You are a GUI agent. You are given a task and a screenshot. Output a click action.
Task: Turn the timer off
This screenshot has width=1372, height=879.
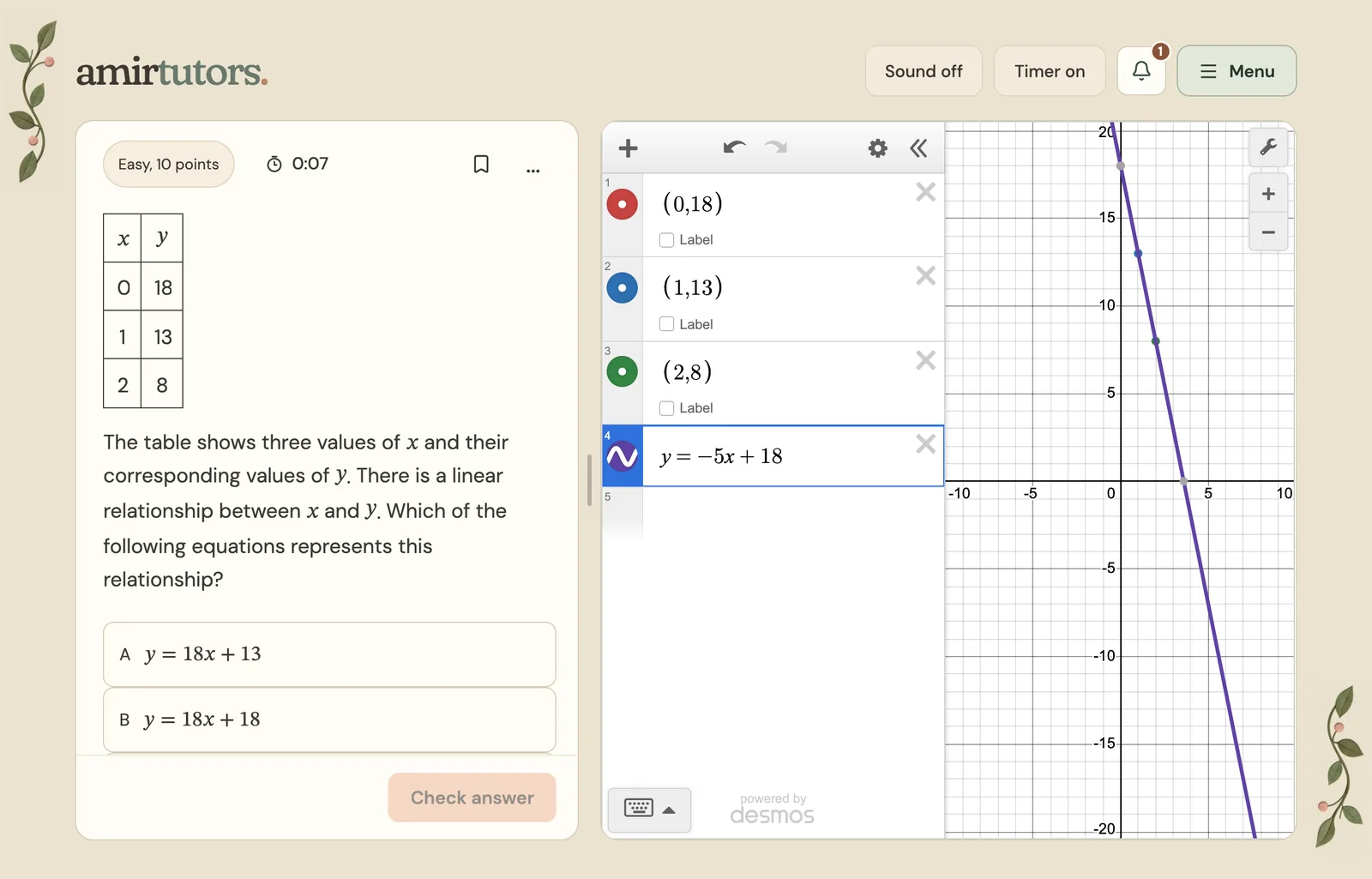pos(1050,71)
